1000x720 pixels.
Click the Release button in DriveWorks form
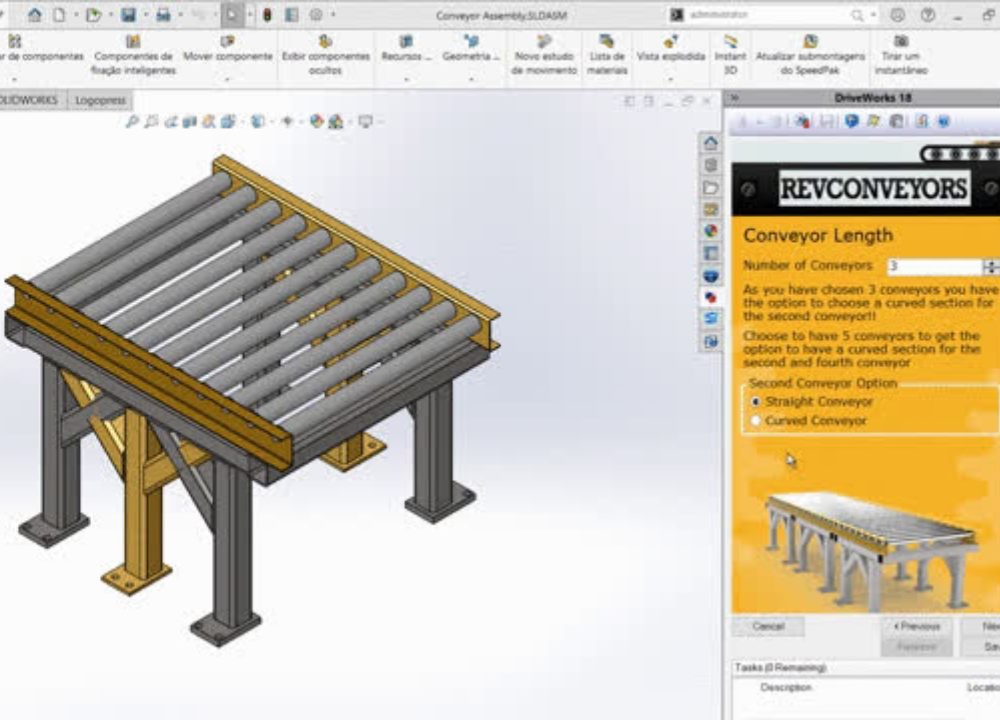click(x=916, y=646)
